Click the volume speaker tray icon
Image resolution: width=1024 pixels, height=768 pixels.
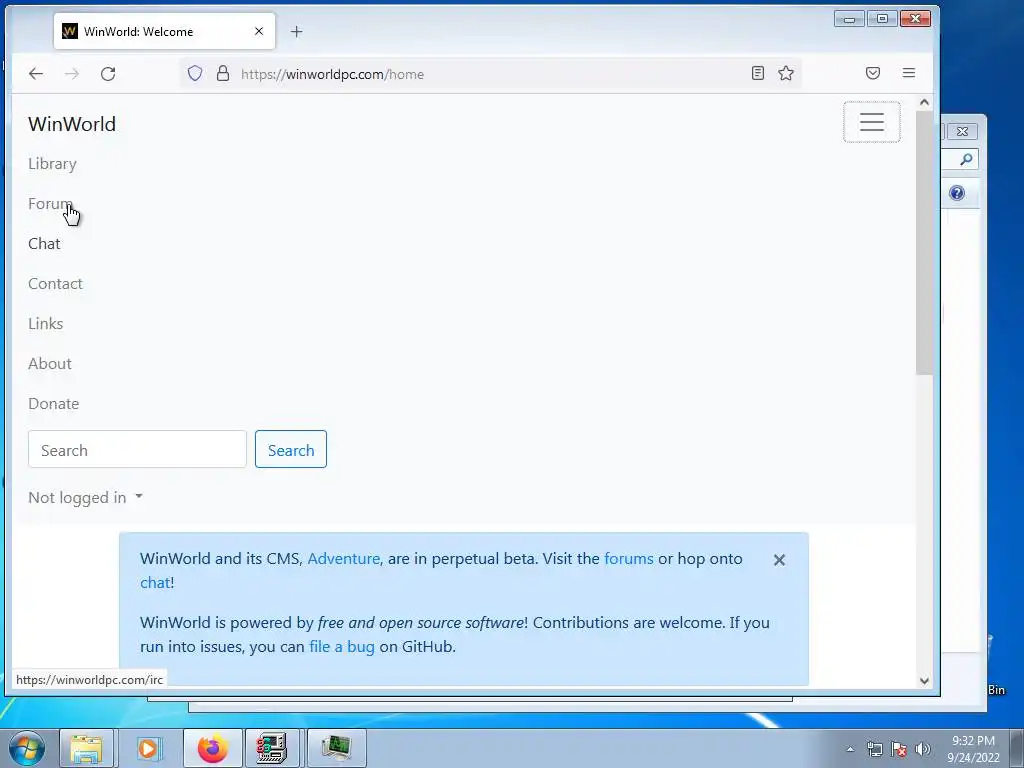point(923,750)
